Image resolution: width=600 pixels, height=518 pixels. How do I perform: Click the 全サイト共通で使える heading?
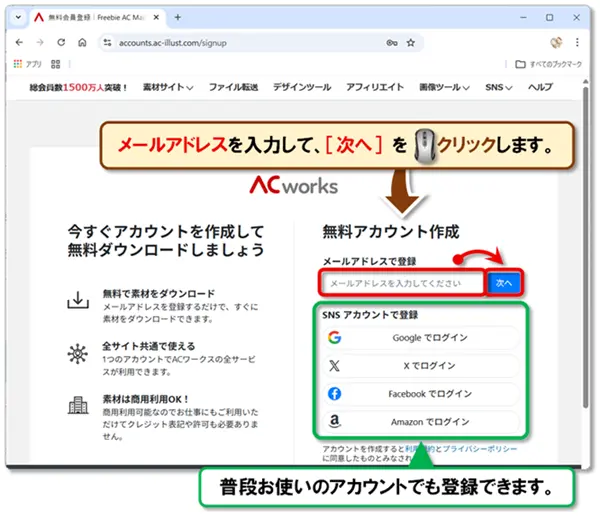[x=148, y=346]
